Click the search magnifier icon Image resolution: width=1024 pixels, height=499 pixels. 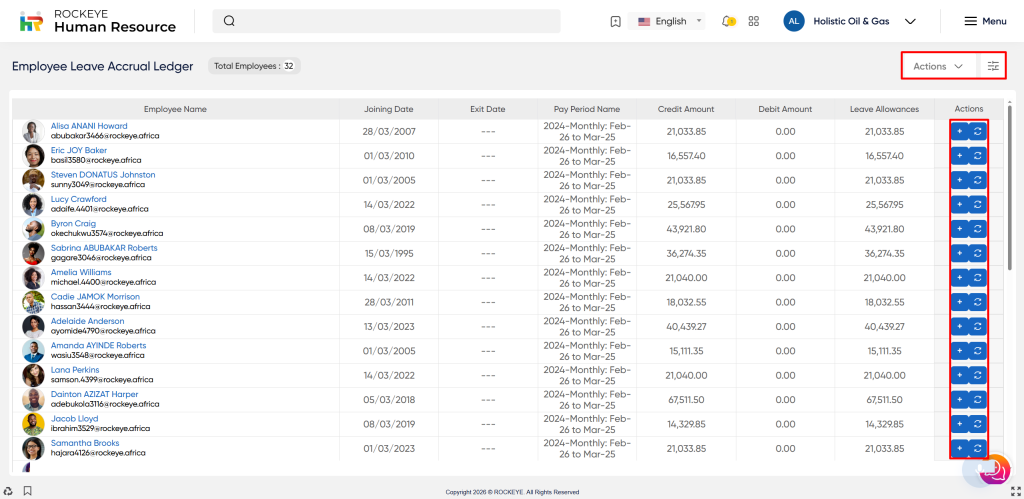click(x=230, y=21)
